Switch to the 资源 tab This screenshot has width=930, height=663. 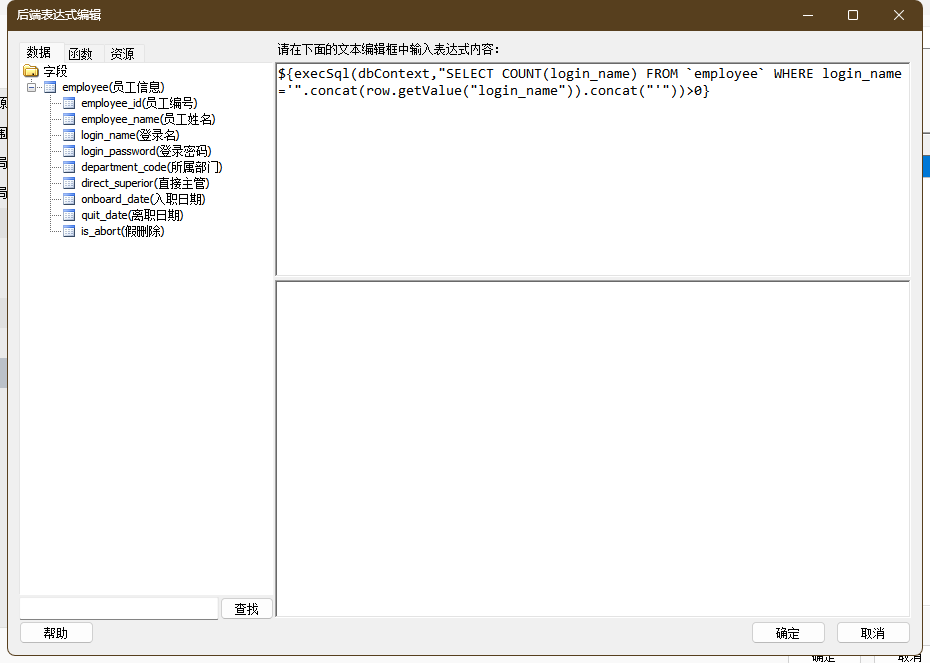(122, 54)
